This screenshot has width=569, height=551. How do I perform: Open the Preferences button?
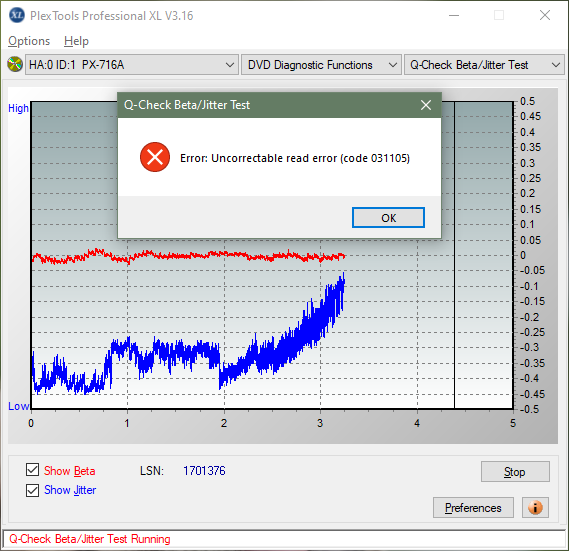pyautogui.click(x=473, y=507)
